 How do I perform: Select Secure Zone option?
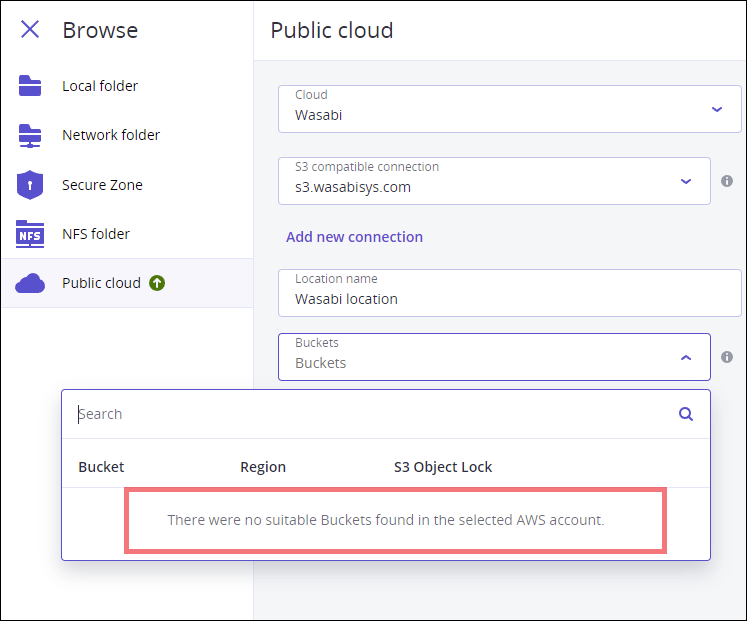coord(127,185)
